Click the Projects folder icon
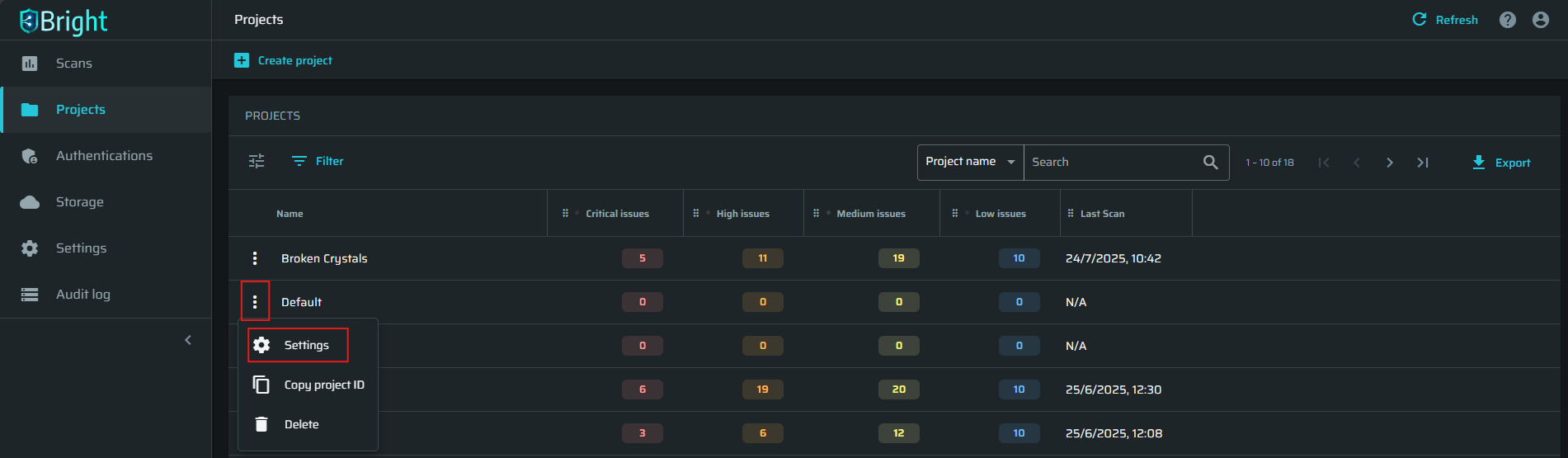This screenshot has width=1568, height=458. 30,110
